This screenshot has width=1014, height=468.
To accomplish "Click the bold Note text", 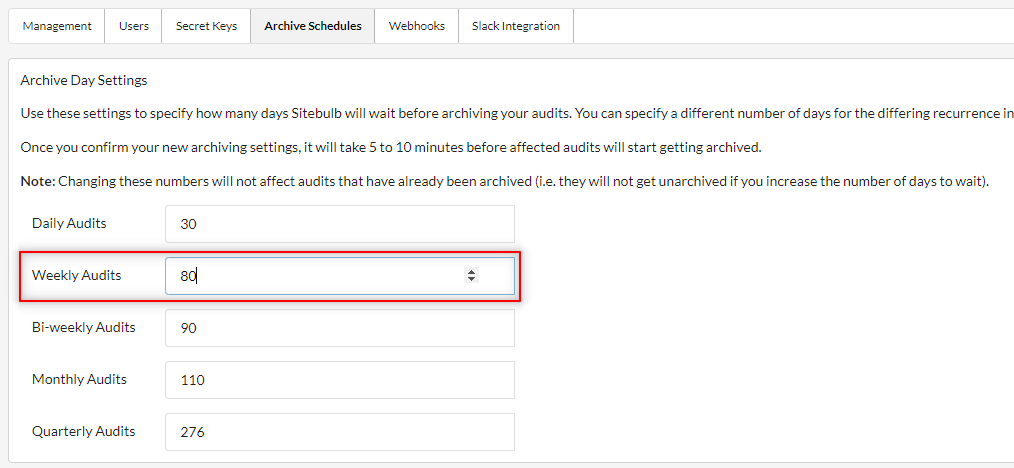I will click(x=38, y=182).
